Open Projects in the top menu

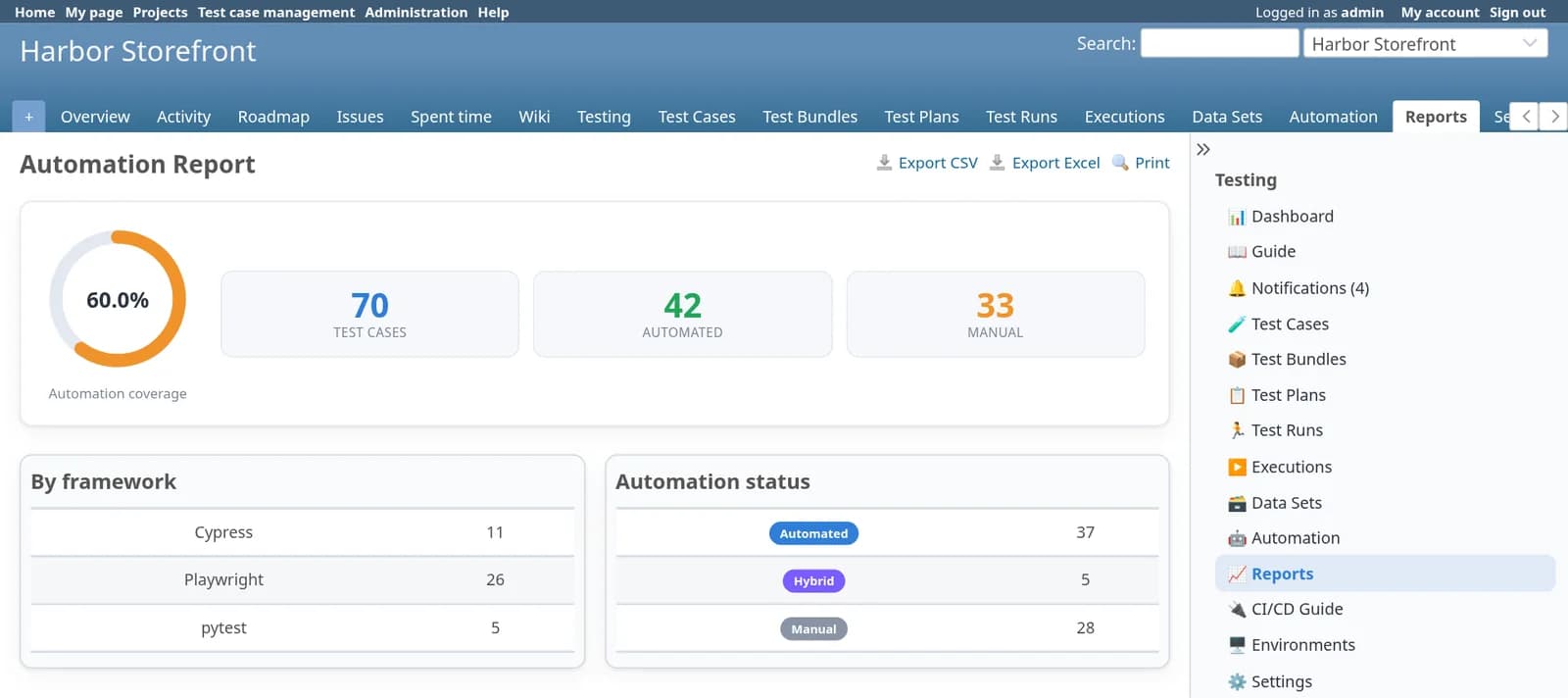pyautogui.click(x=160, y=12)
